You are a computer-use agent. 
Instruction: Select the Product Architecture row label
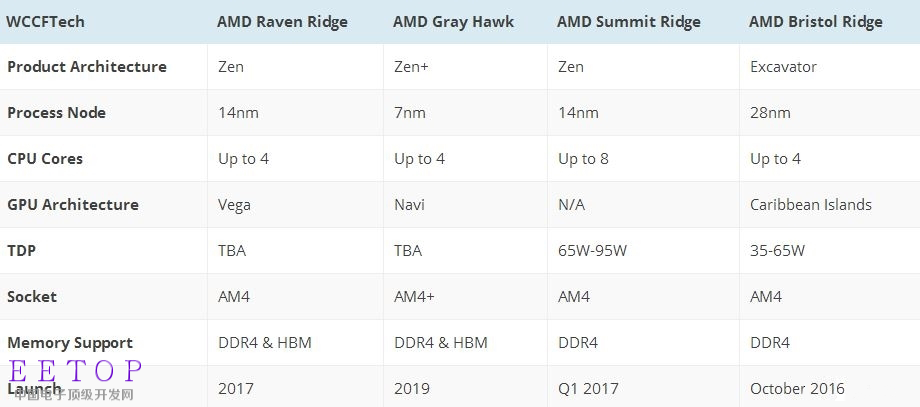point(87,66)
